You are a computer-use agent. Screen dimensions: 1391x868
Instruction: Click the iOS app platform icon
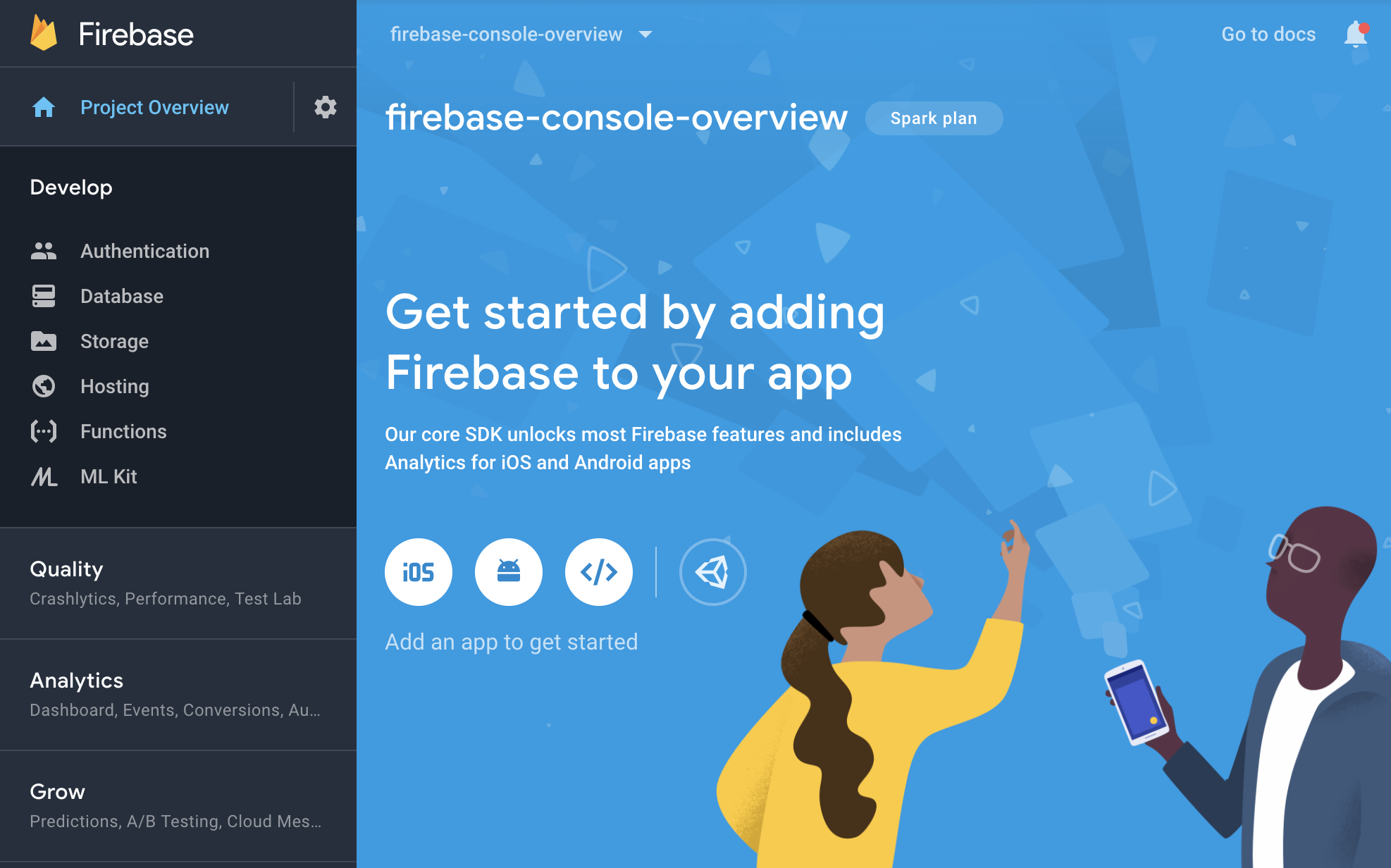(x=417, y=572)
